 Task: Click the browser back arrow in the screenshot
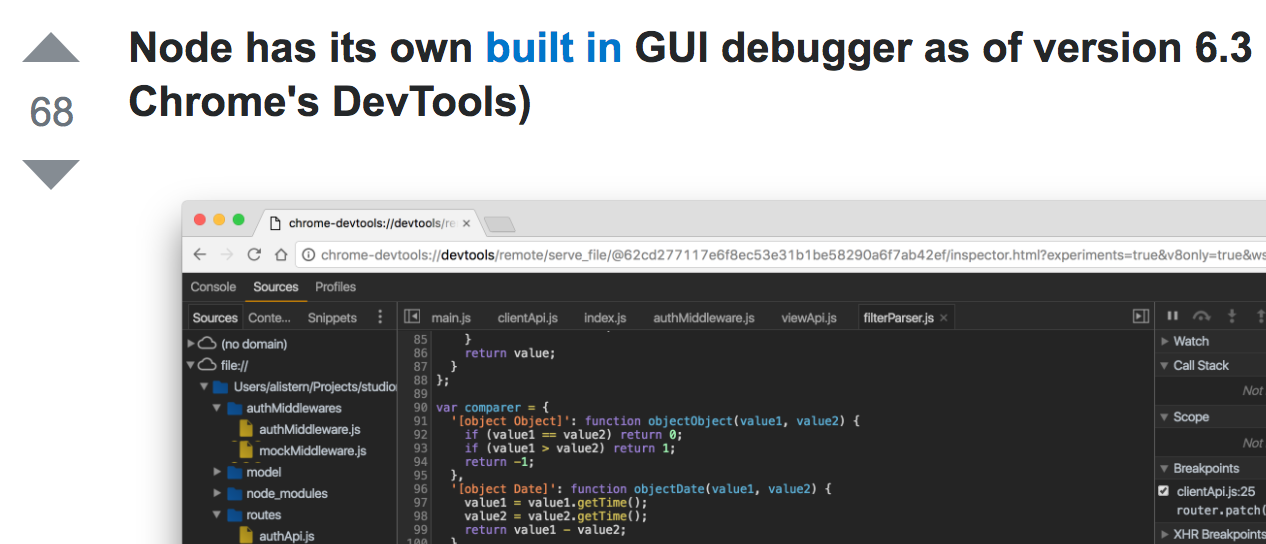tap(200, 255)
